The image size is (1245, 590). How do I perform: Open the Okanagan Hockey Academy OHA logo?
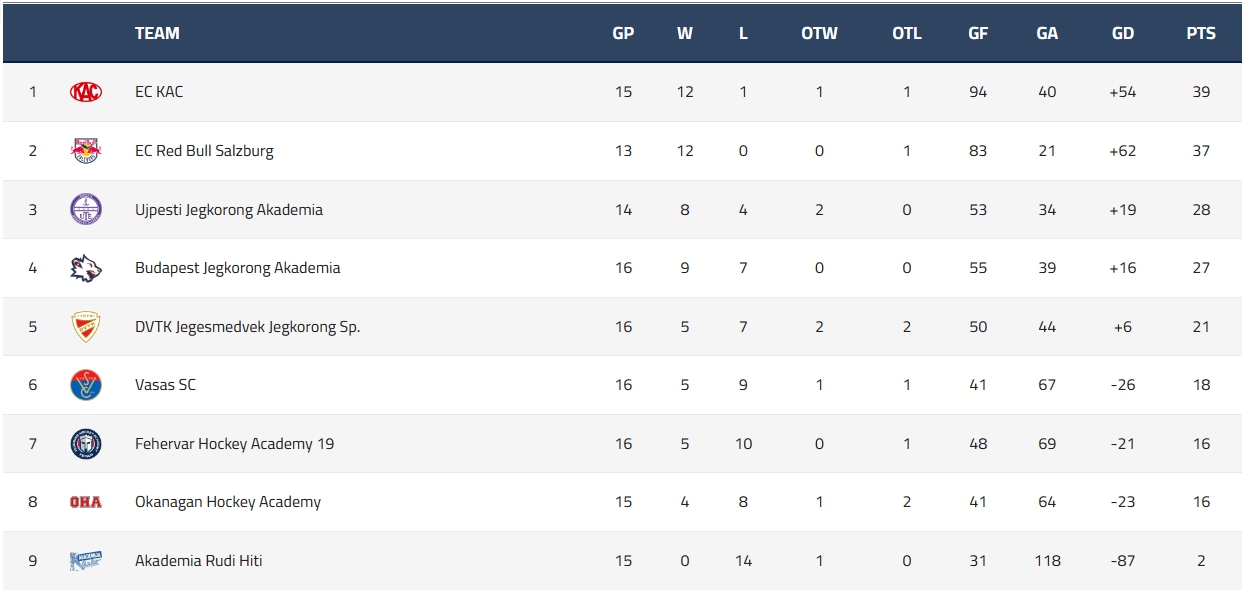click(86, 502)
